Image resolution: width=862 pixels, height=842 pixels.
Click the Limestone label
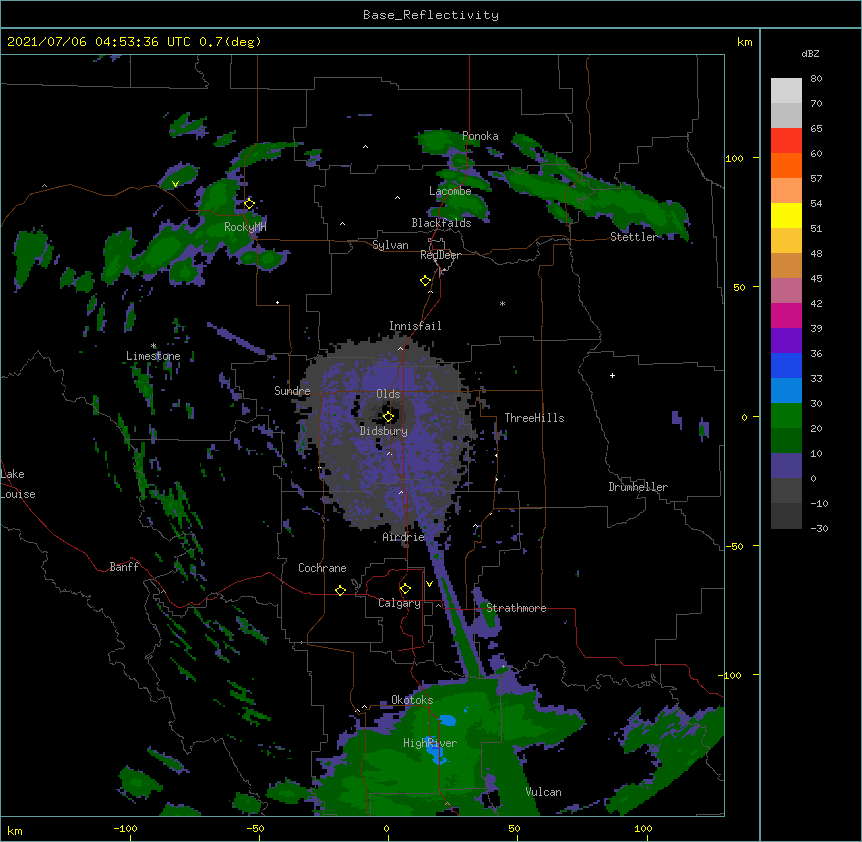[x=153, y=356]
